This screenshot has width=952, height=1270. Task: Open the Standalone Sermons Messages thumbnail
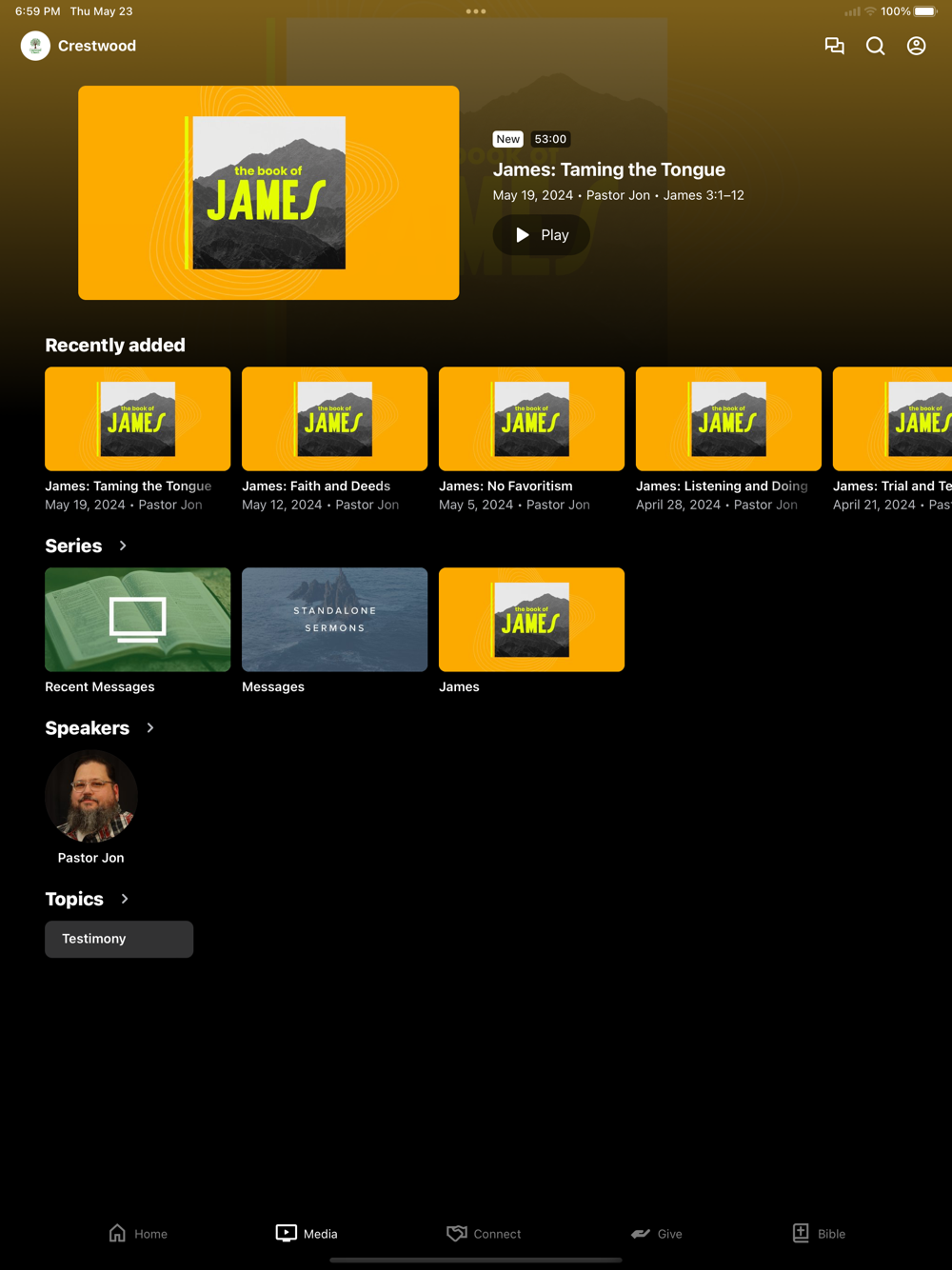pos(335,620)
